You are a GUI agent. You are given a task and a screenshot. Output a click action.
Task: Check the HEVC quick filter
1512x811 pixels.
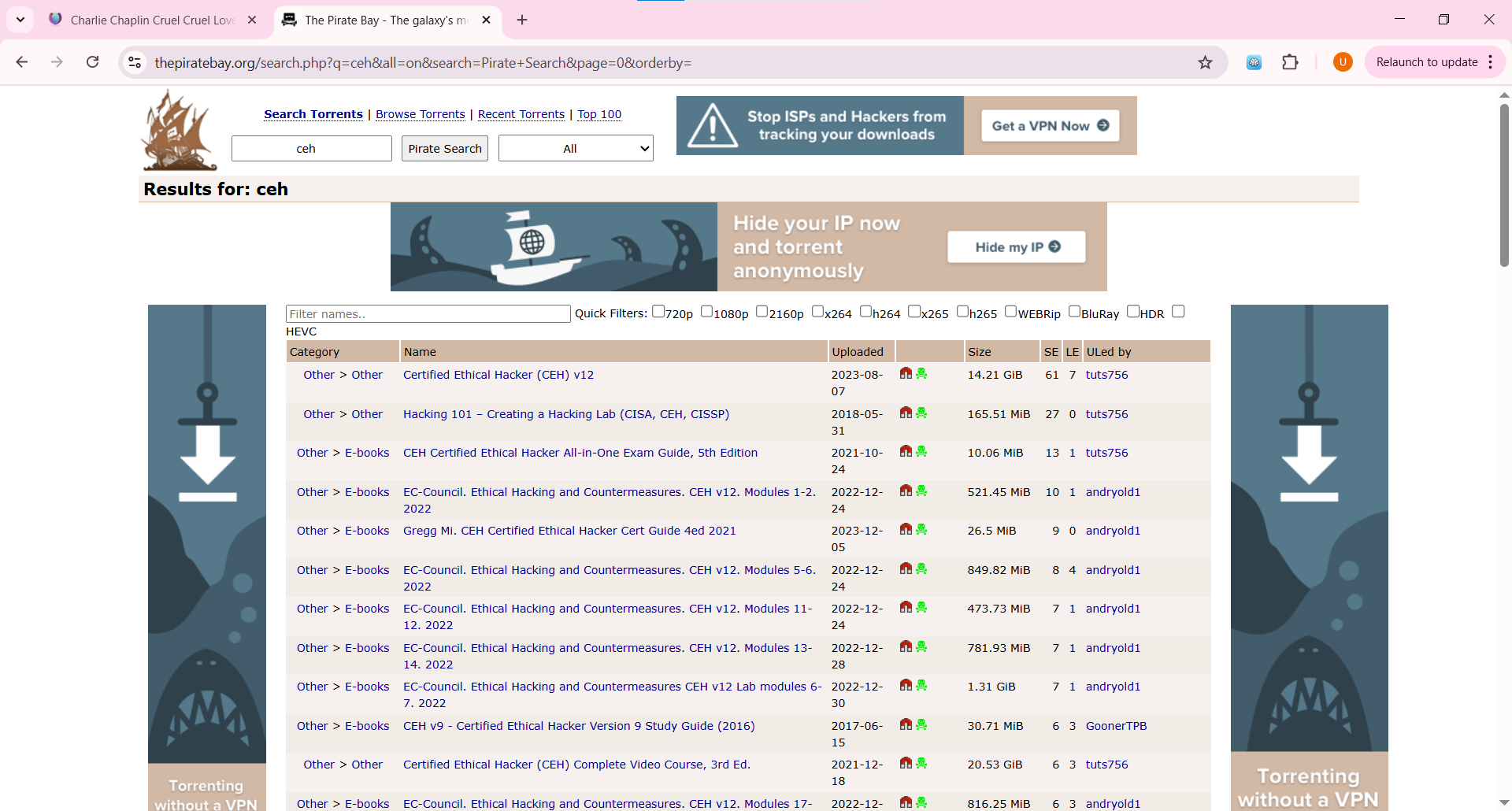point(1178,312)
